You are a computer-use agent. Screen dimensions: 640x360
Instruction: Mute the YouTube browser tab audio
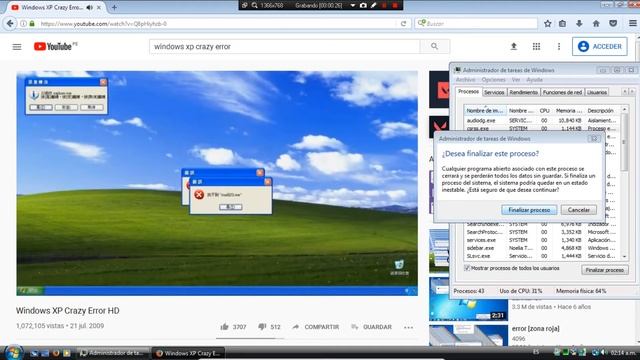pyautogui.click(x=89, y=7)
